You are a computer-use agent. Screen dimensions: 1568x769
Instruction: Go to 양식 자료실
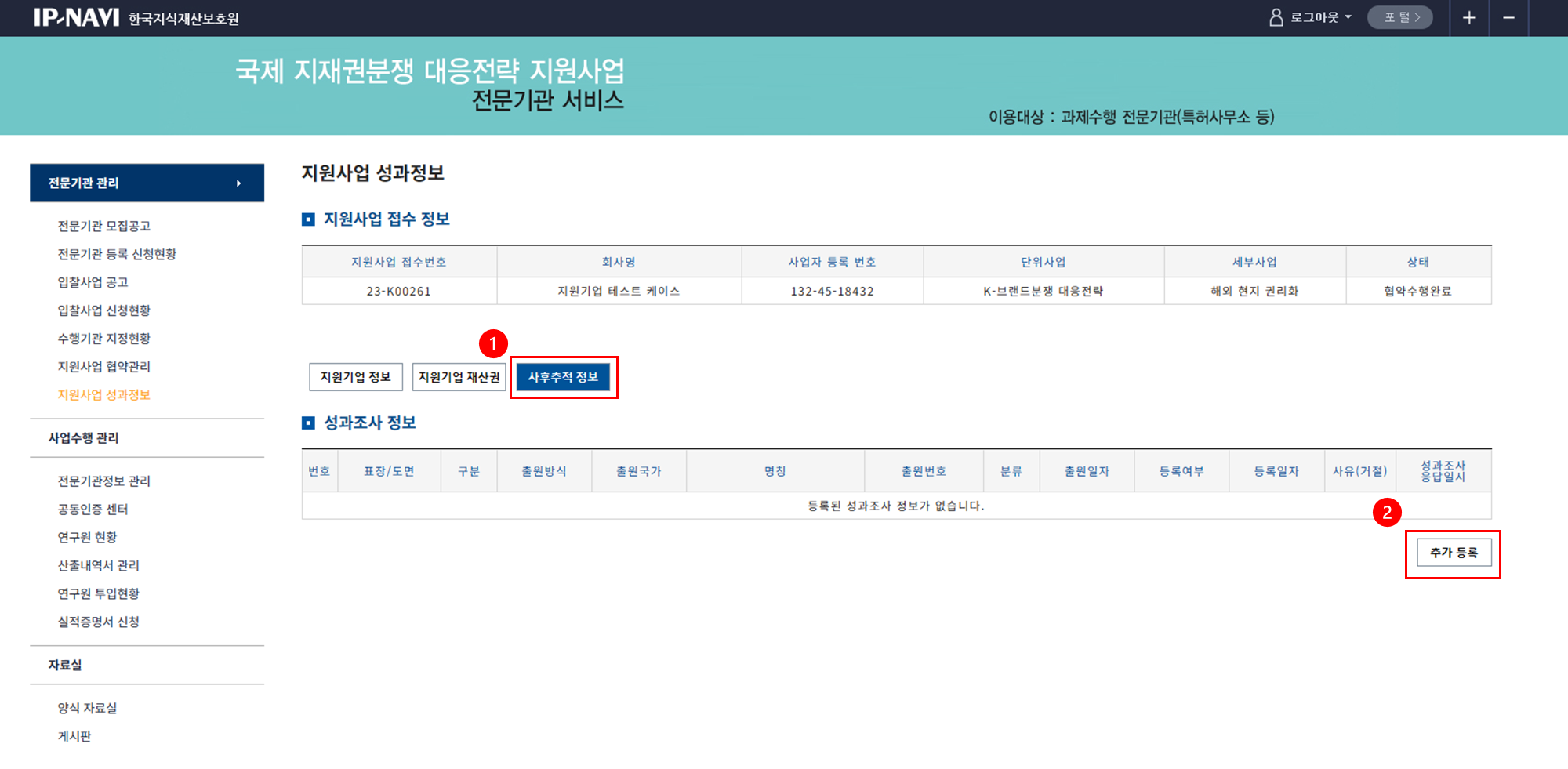pyautogui.click(x=87, y=708)
